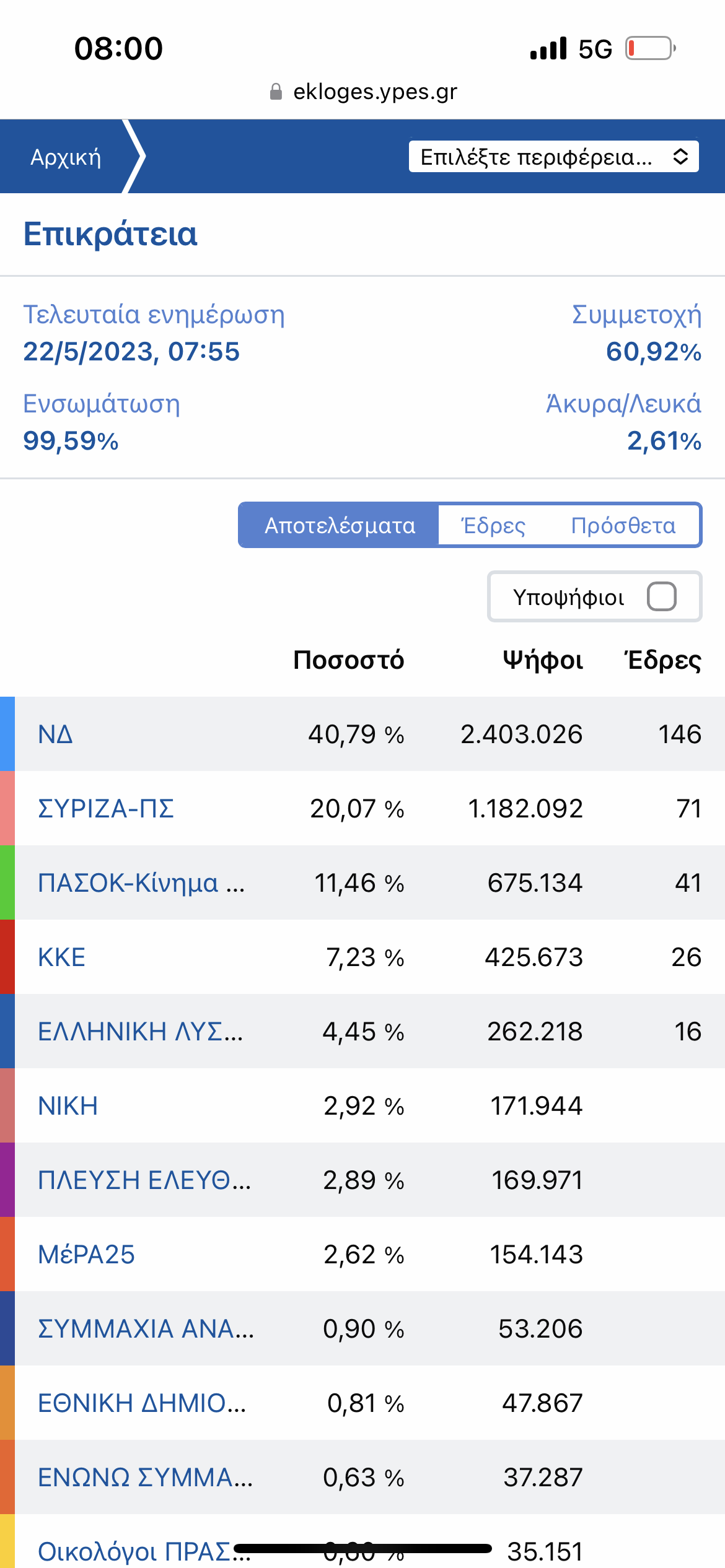The width and height of the screenshot is (725, 1568).
Task: Open the Επιλέξτε περιφέρεια dropdown
Action: pyautogui.click(x=553, y=157)
